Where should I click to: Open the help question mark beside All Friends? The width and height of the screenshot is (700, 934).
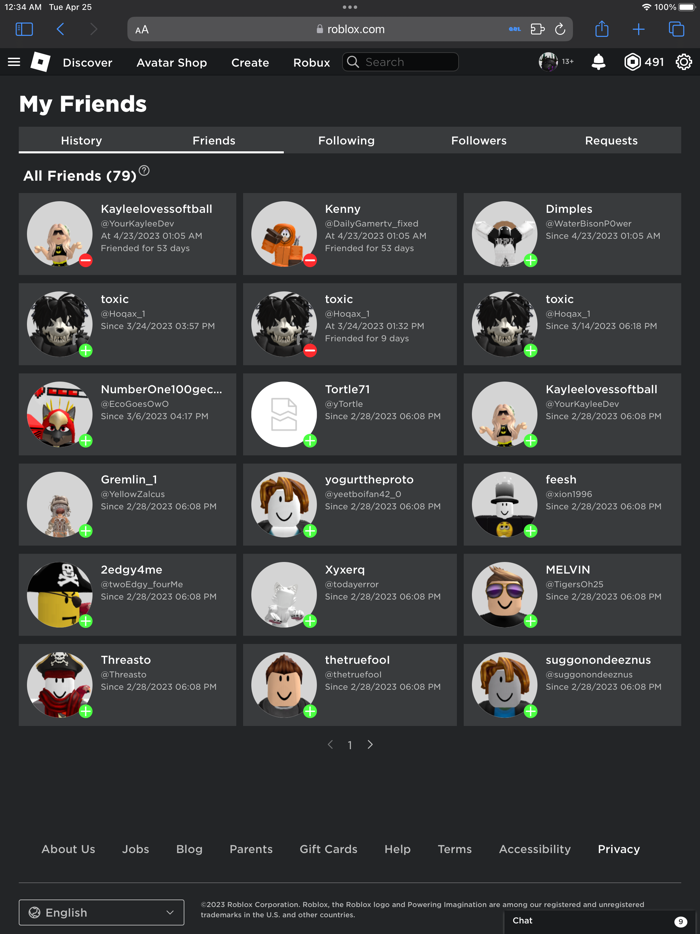click(x=144, y=172)
